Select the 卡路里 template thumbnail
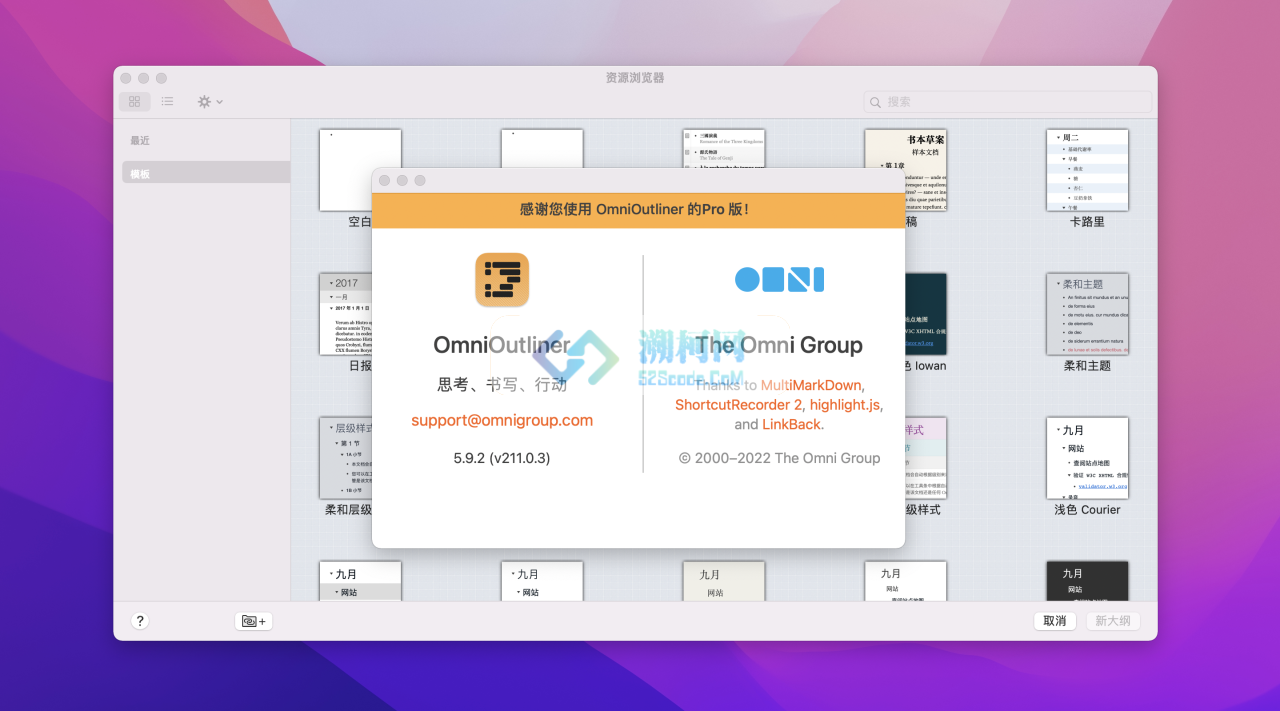 [1087, 170]
